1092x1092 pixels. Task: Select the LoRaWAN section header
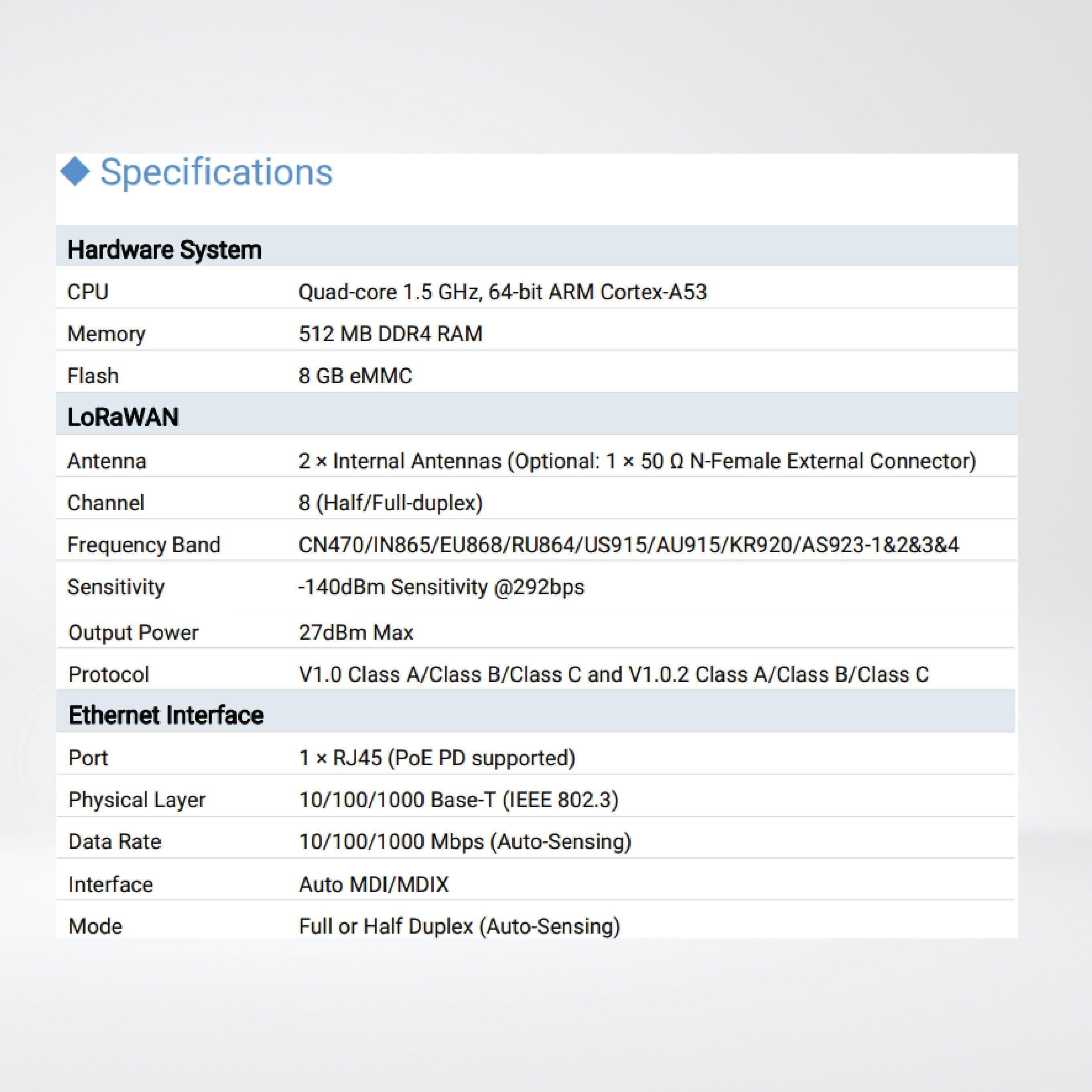point(122,418)
